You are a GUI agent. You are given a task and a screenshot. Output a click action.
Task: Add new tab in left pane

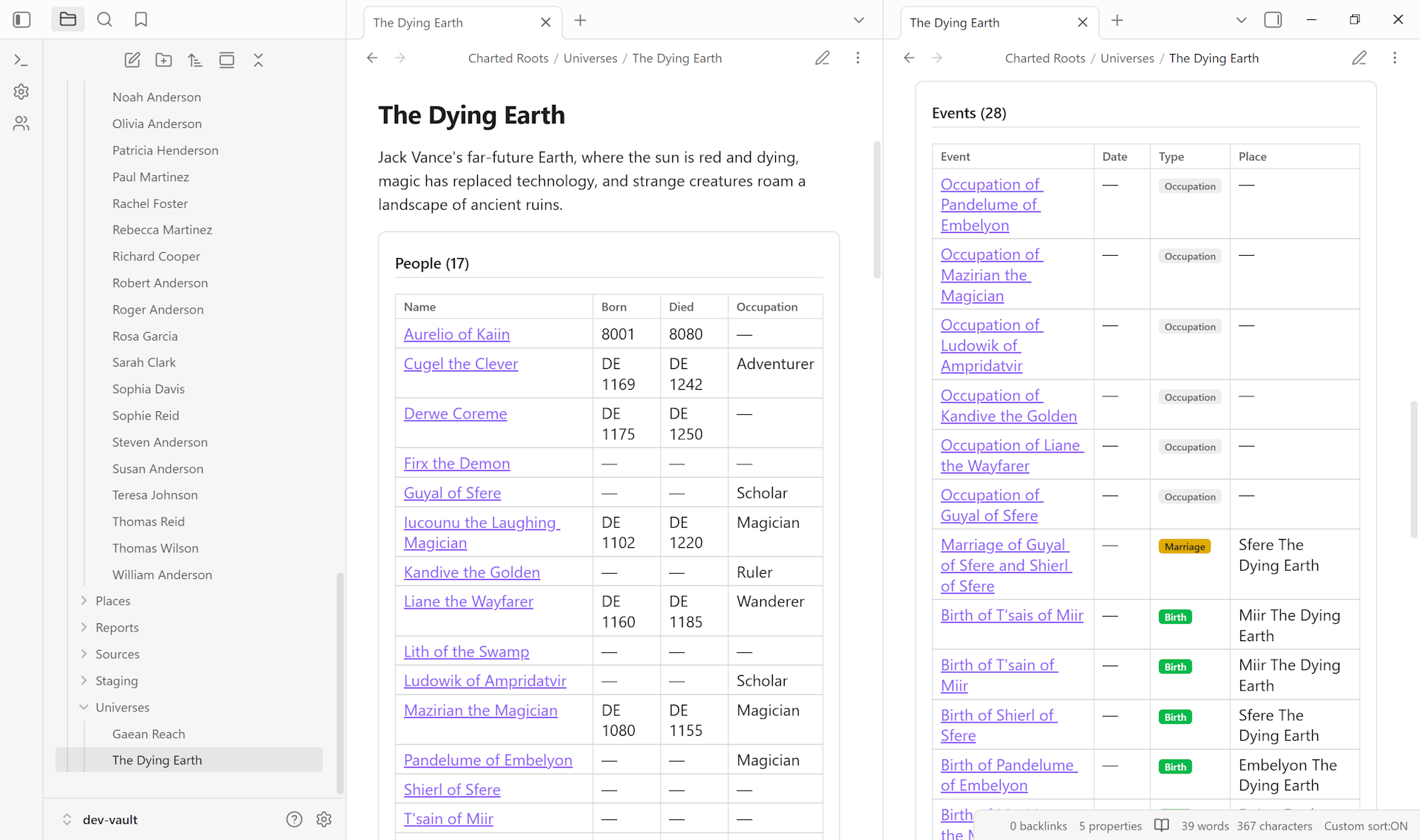pyautogui.click(x=581, y=21)
